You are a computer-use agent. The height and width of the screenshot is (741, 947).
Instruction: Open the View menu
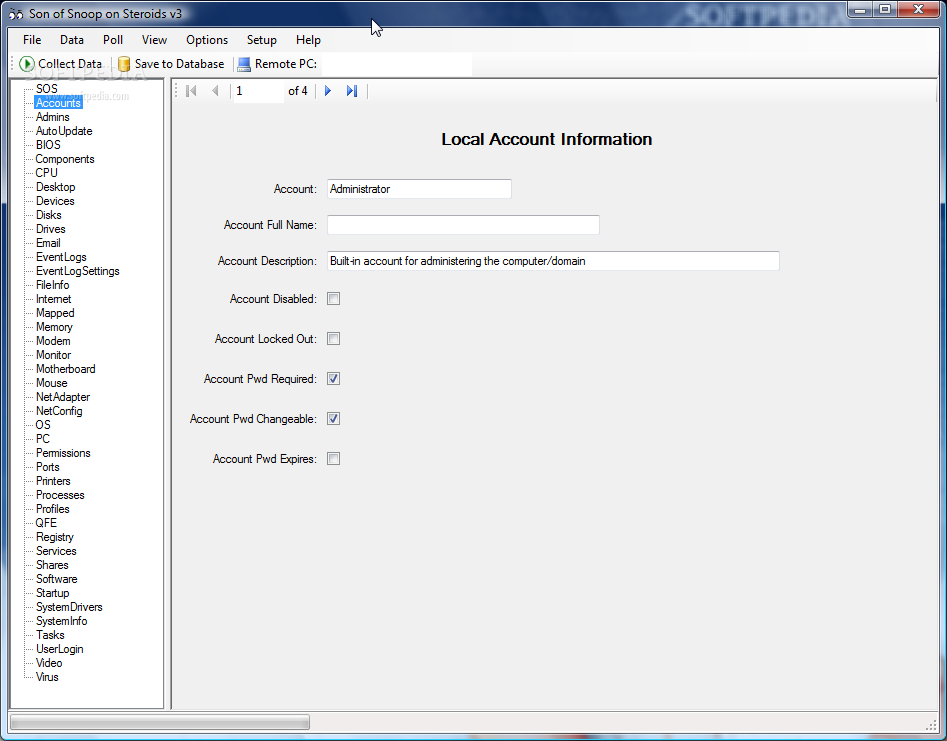pos(154,40)
